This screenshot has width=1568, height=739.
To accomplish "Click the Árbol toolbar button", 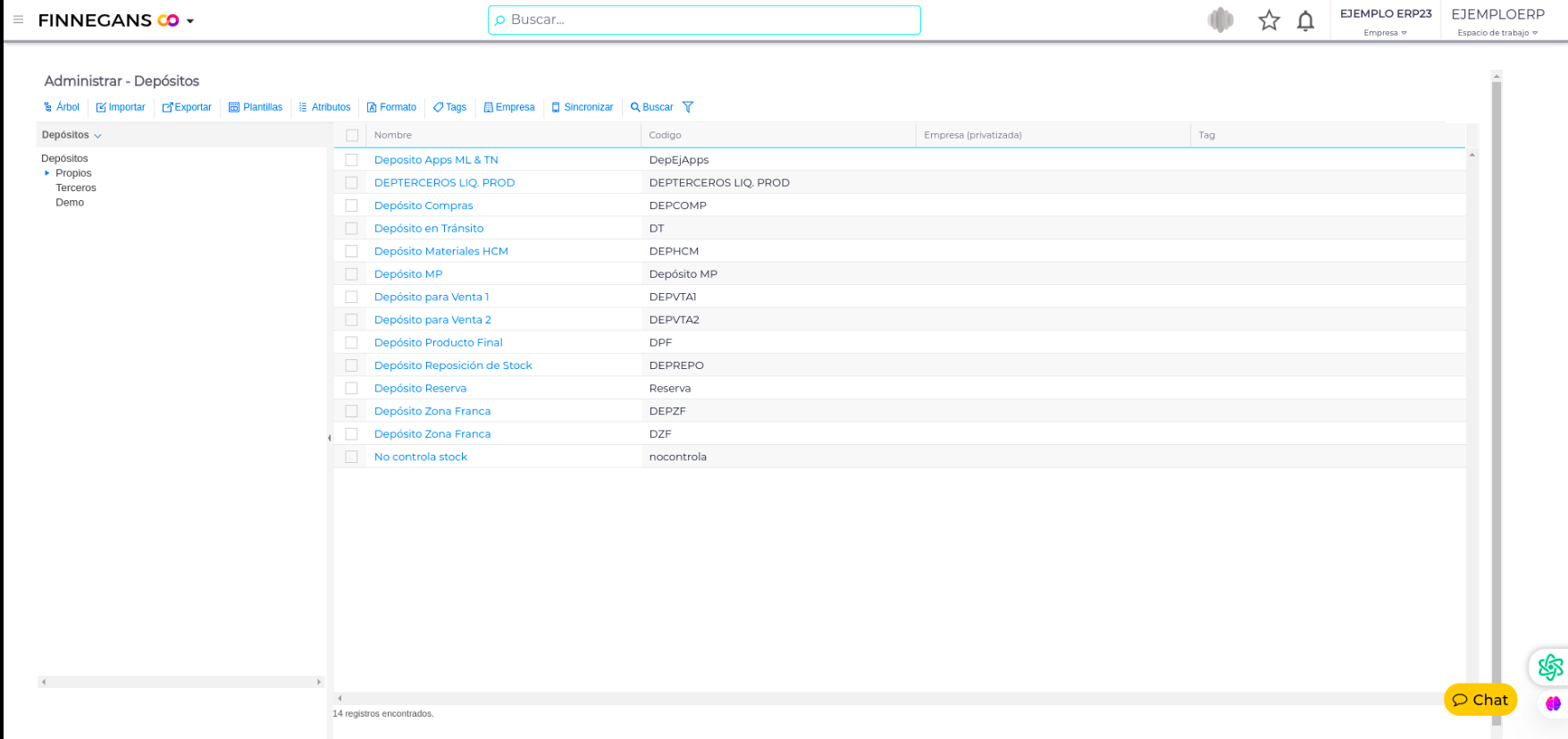I will pos(62,107).
